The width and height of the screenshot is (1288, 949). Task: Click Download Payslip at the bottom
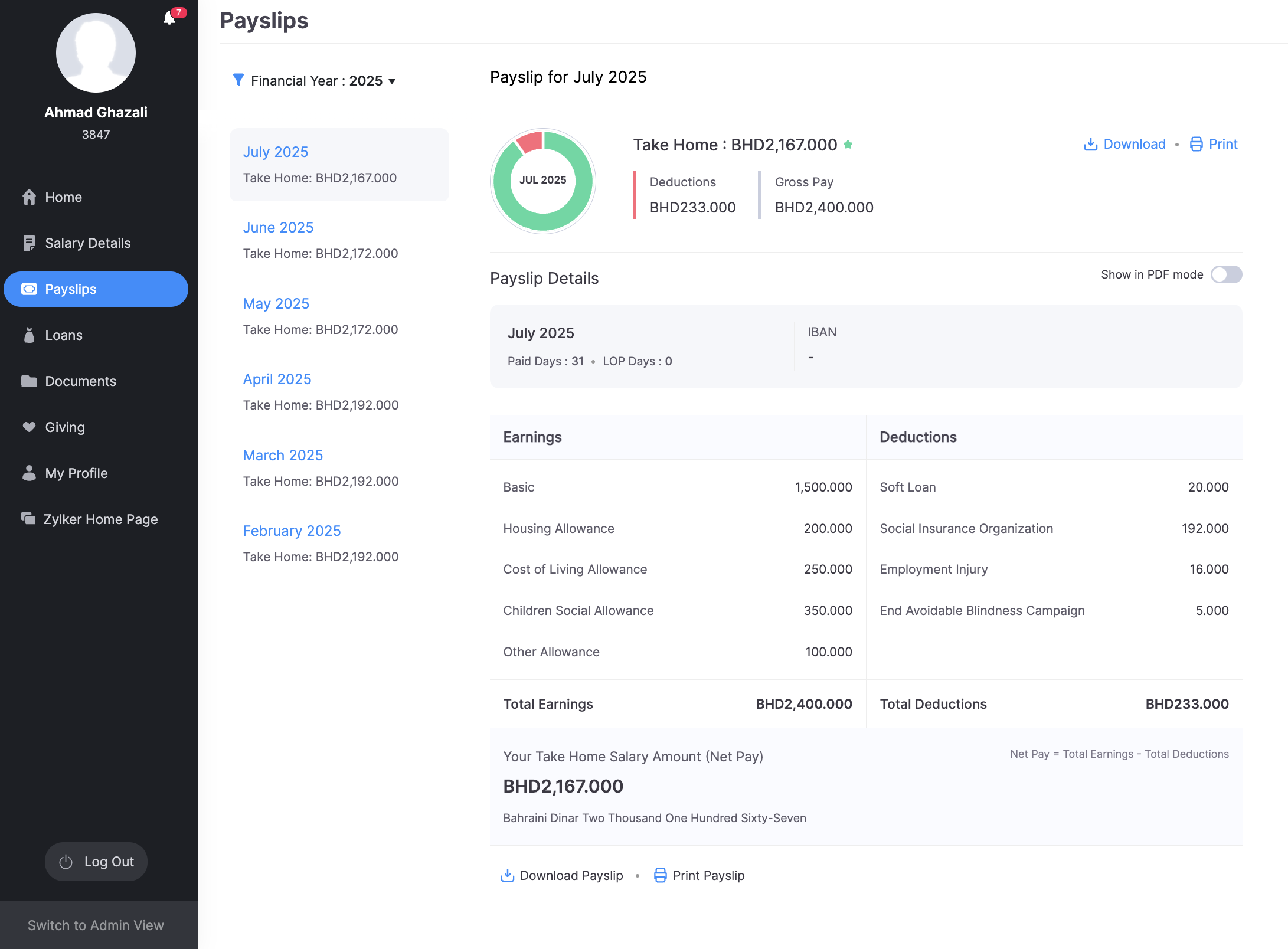pos(562,875)
